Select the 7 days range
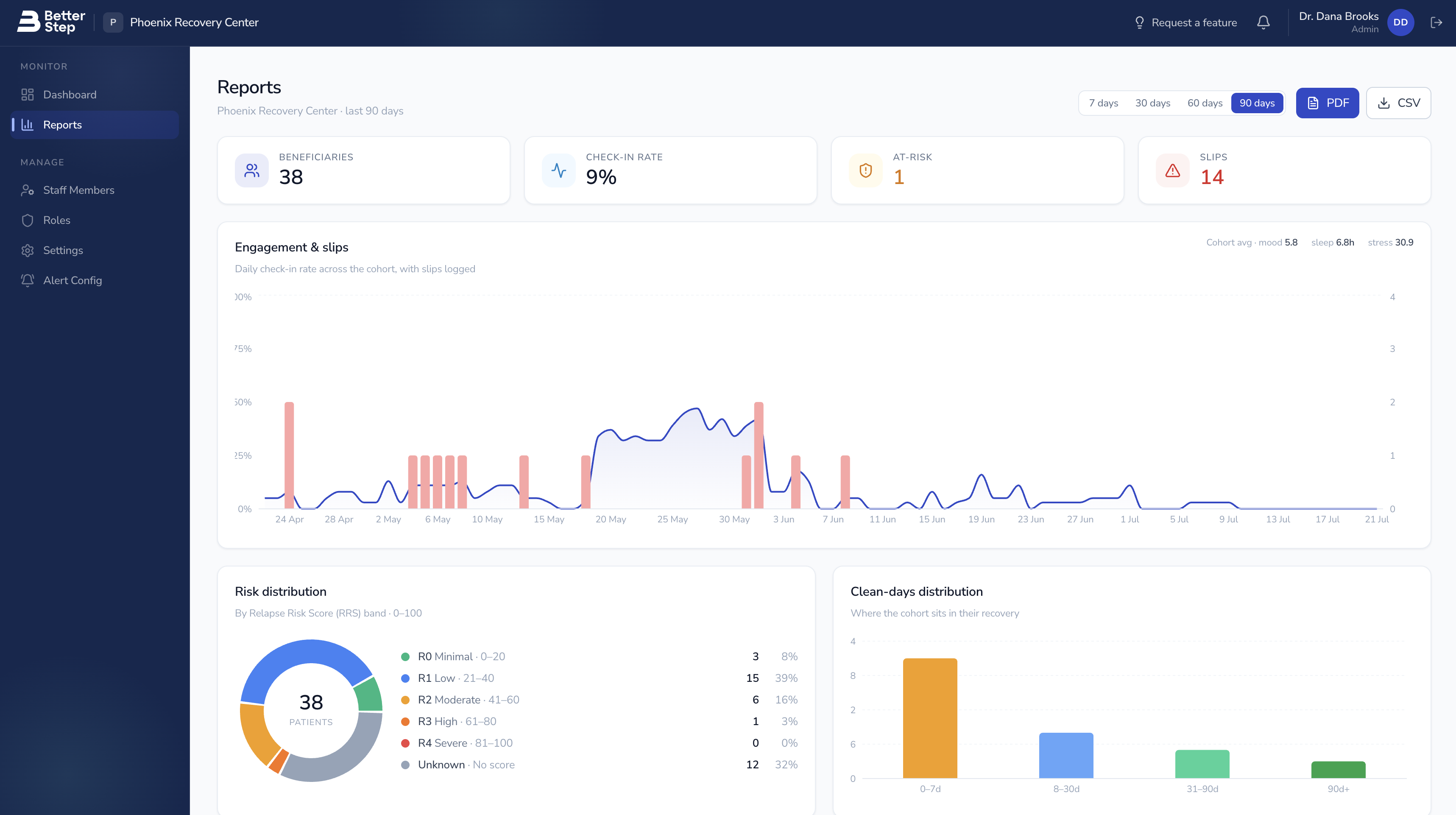This screenshot has width=1456, height=815. [1103, 103]
